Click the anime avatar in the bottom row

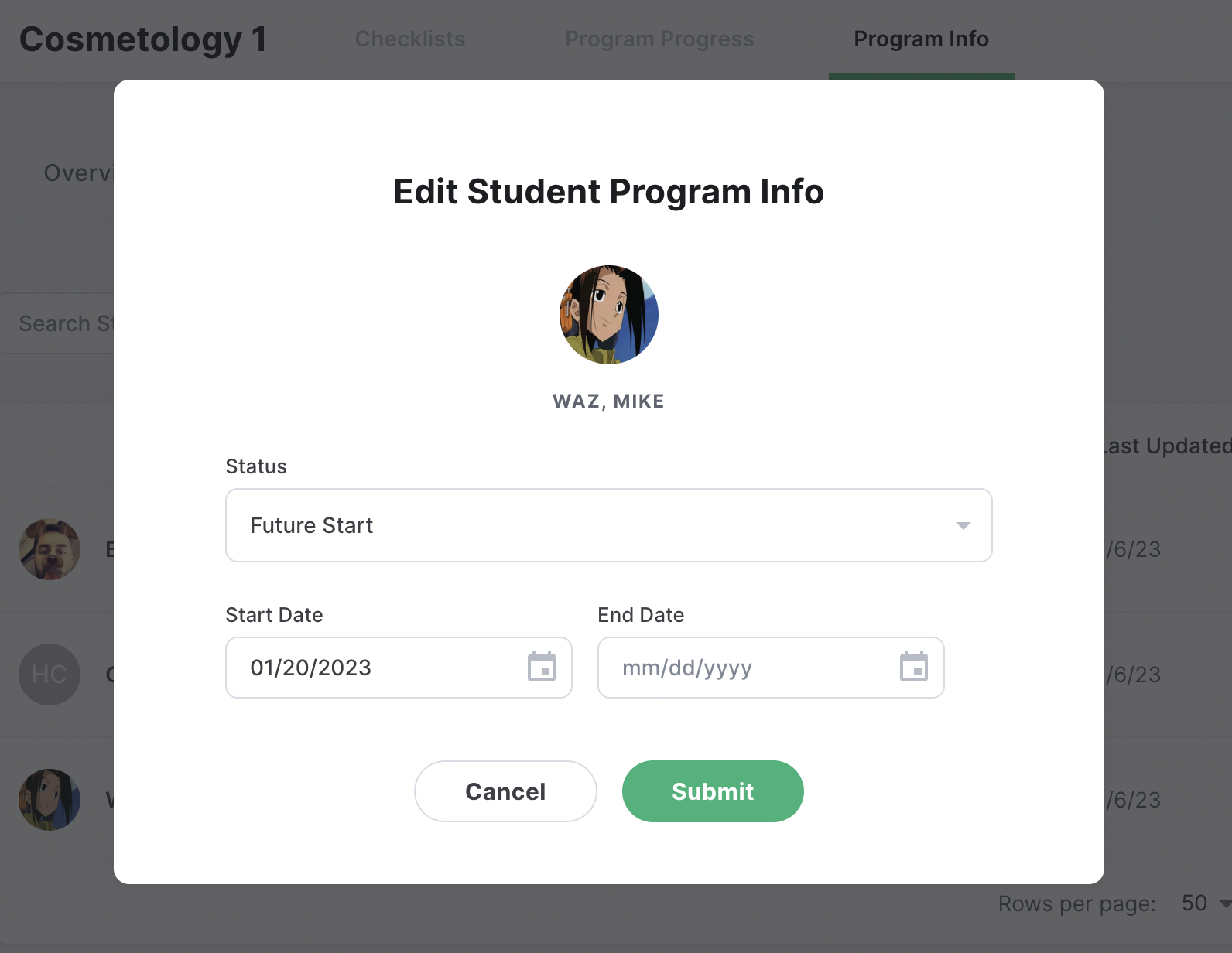pos(50,800)
